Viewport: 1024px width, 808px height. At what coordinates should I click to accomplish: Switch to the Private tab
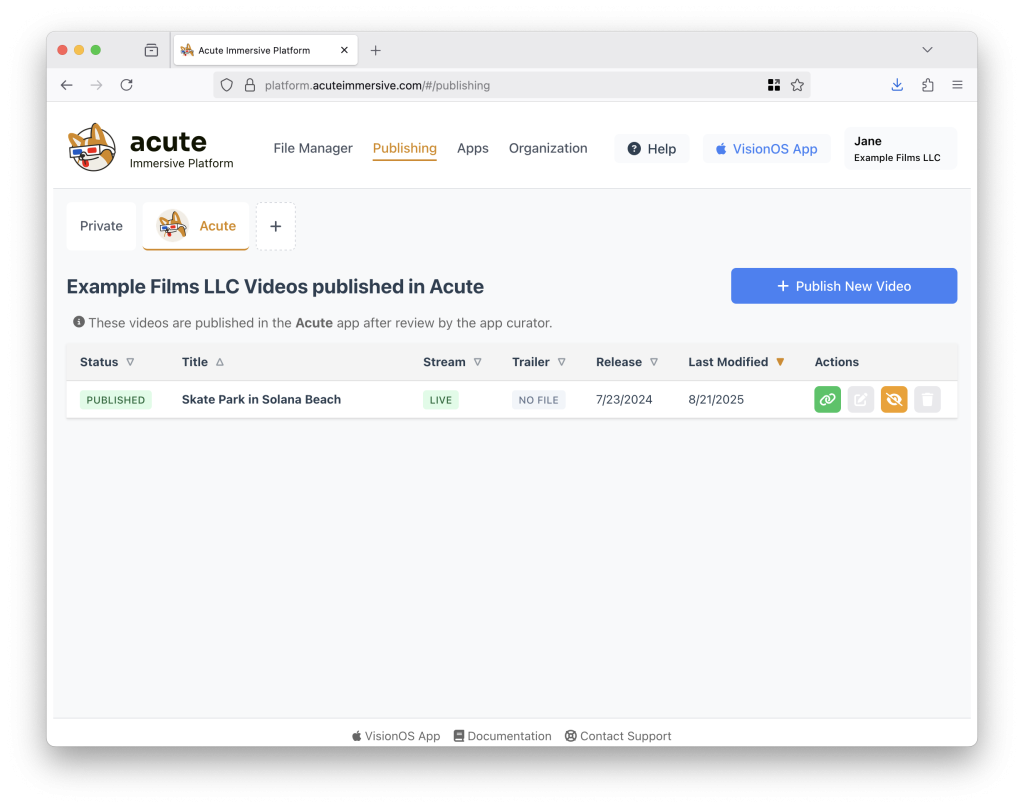point(101,226)
